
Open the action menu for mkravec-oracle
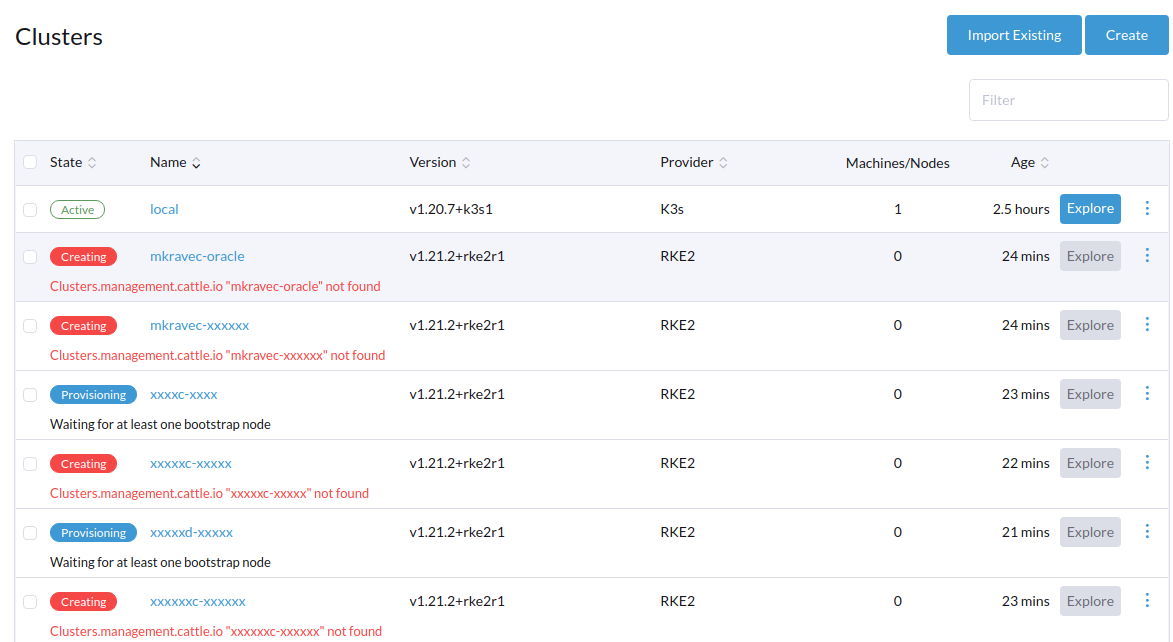(x=1147, y=255)
